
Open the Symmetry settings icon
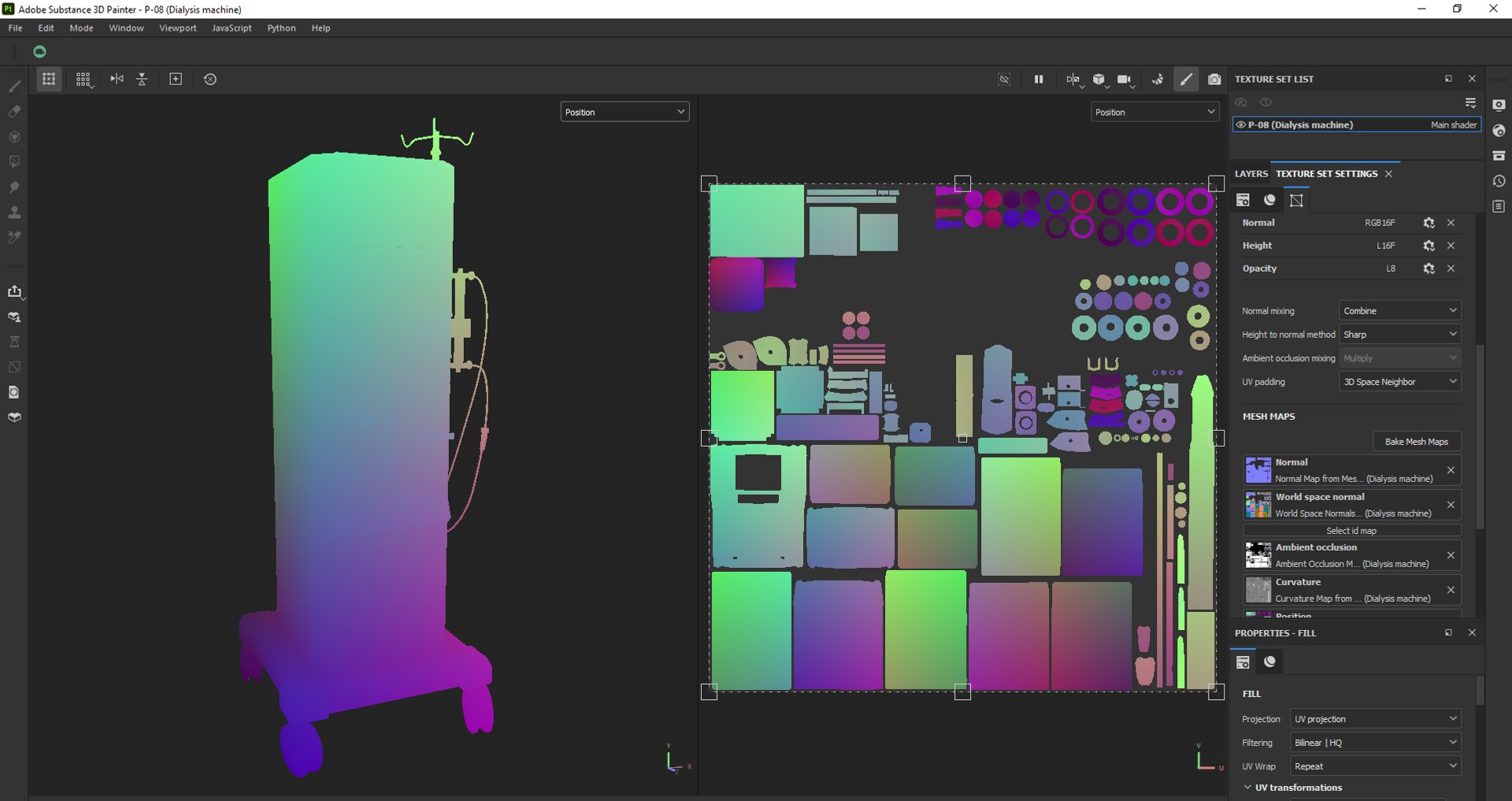click(x=1073, y=79)
